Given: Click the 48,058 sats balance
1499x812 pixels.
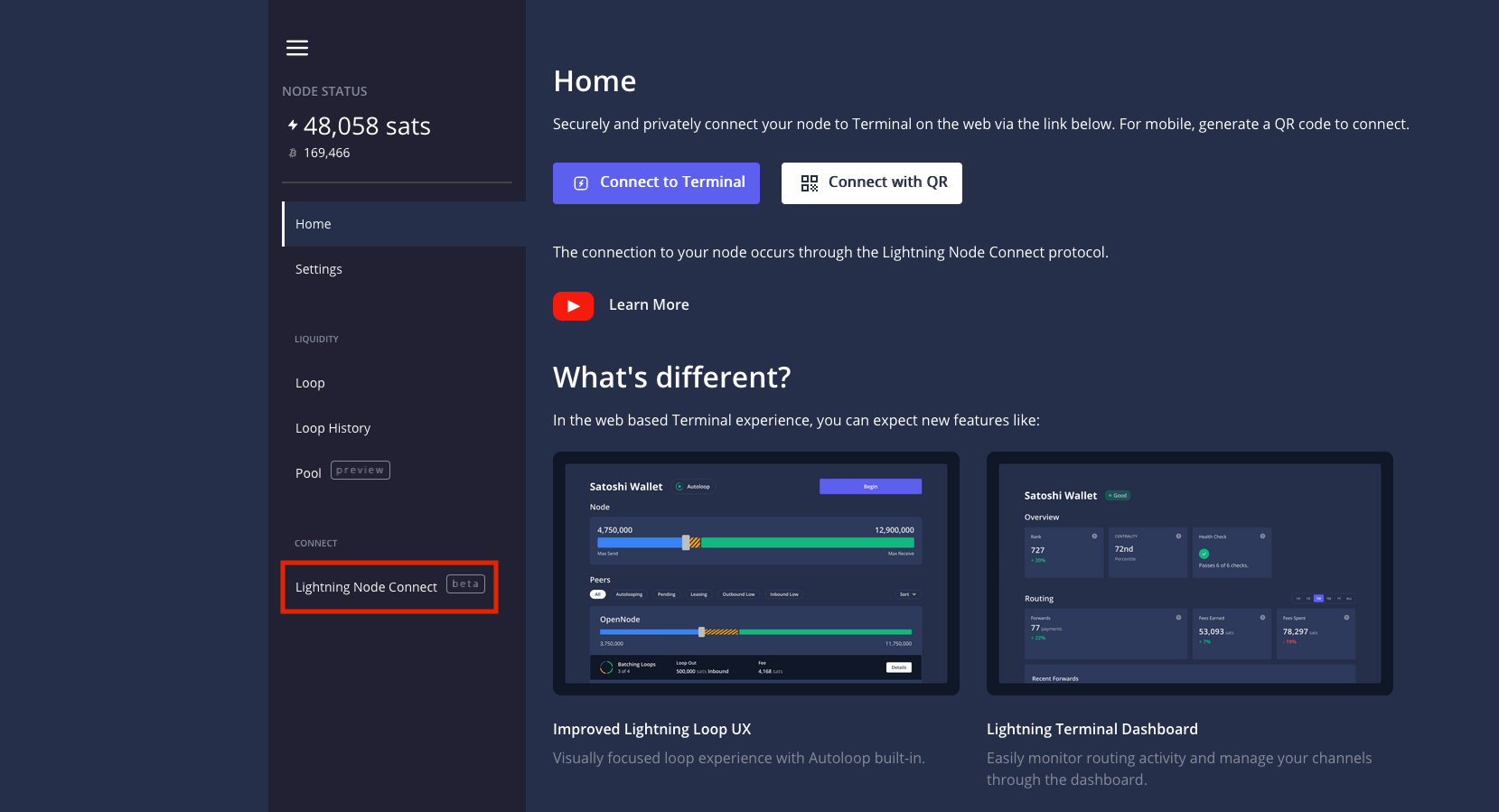Looking at the screenshot, I should point(367,126).
